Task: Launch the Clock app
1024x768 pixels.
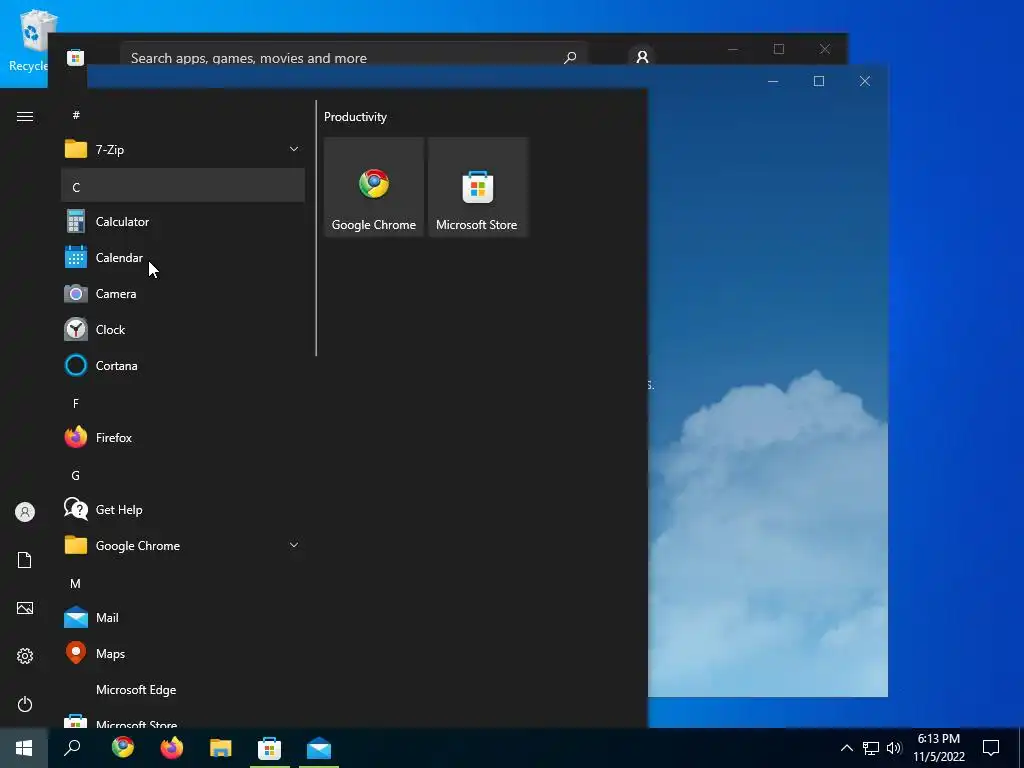Action: point(183,330)
